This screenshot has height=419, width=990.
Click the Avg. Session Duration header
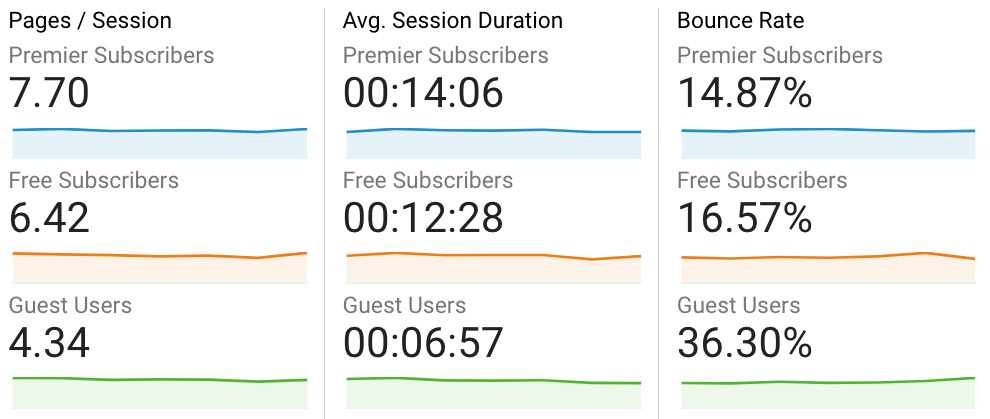click(x=452, y=20)
